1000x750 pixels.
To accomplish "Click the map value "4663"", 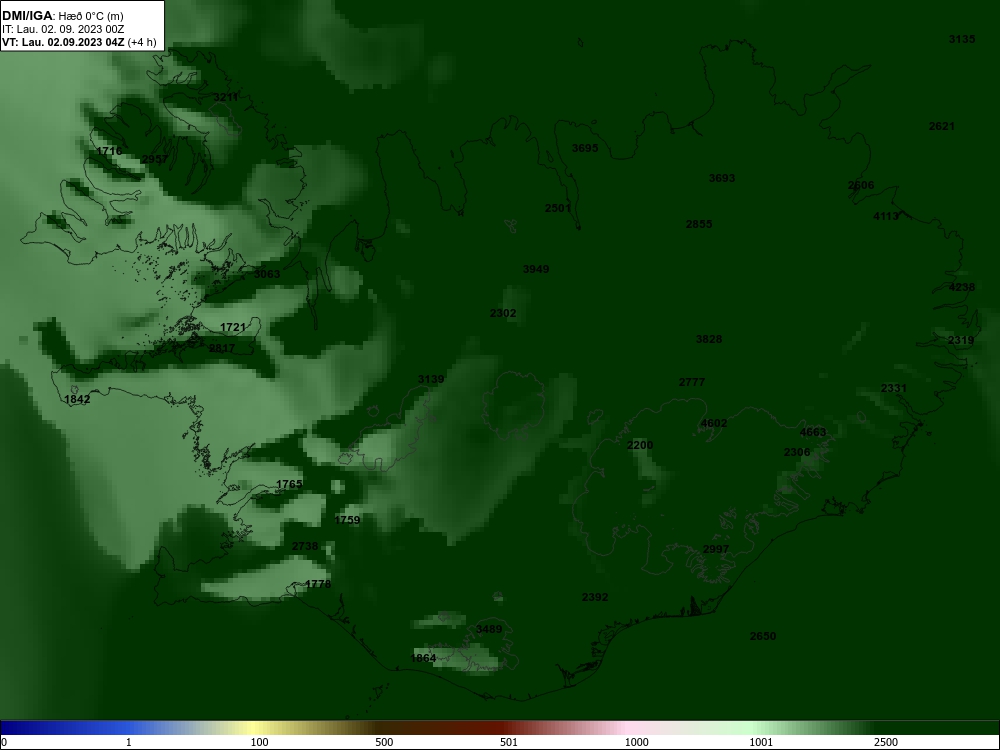I will click(813, 432).
